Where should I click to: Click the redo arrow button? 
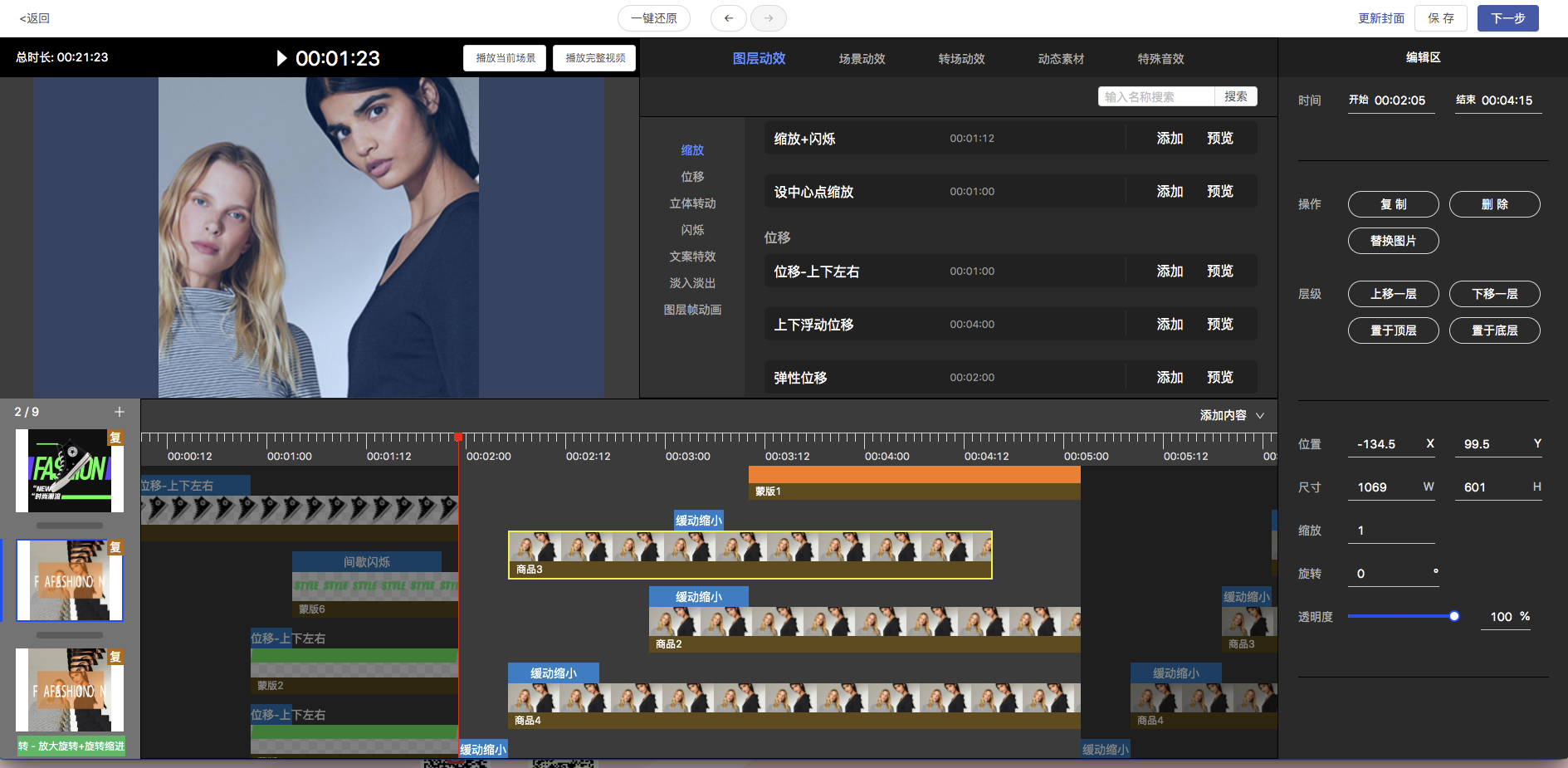pos(768,18)
